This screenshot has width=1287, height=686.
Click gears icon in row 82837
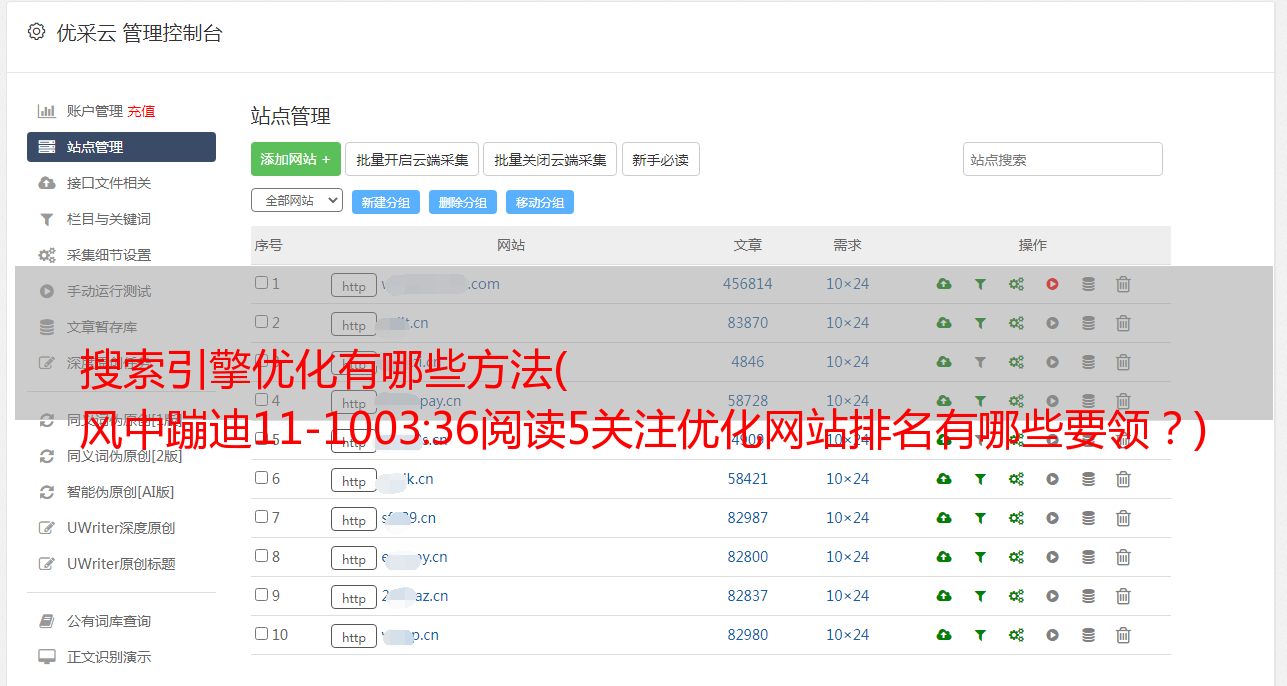point(1016,596)
